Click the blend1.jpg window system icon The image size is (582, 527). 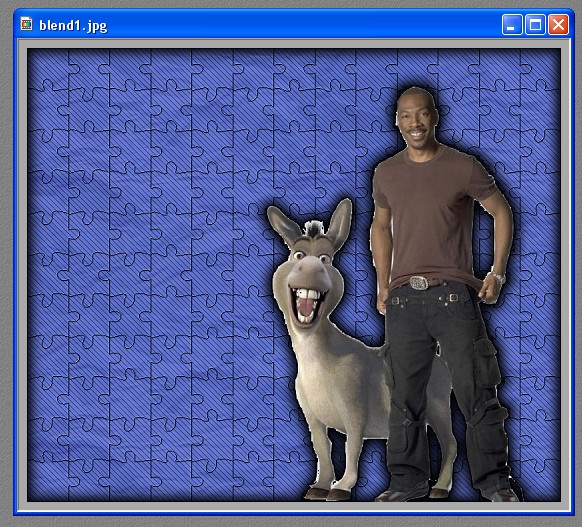(x=26, y=24)
